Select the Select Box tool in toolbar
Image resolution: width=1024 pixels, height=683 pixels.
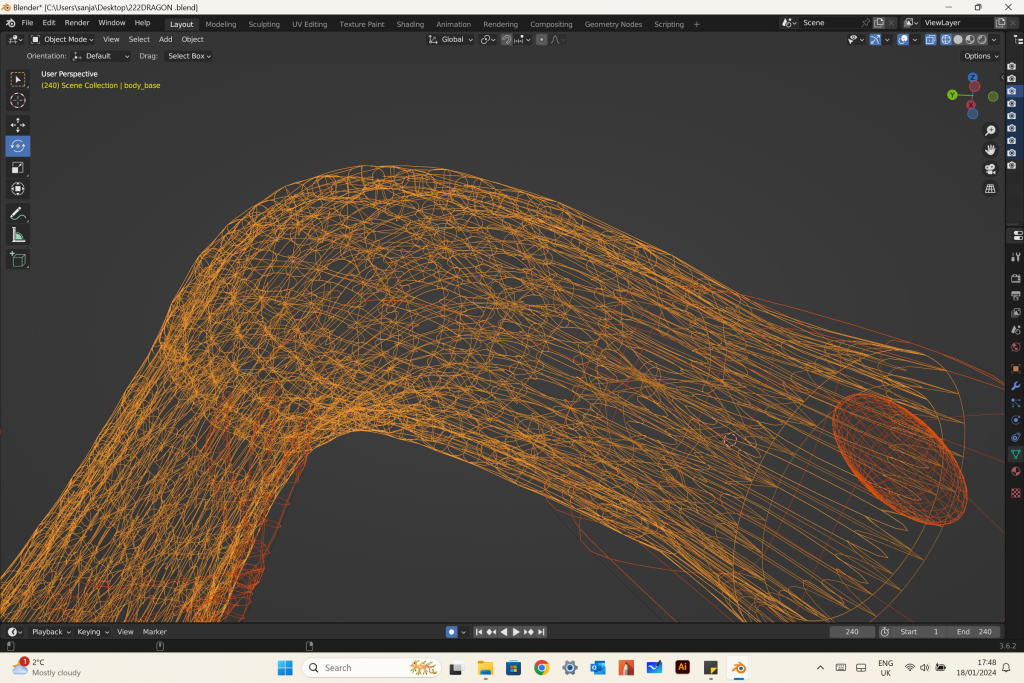(x=18, y=80)
